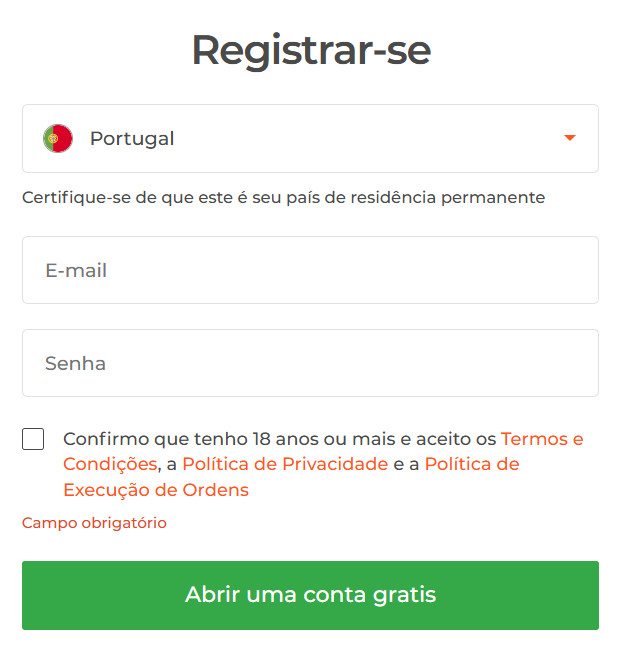Click the Portugal country name text
The width and height of the screenshot is (625, 649).
point(132,139)
